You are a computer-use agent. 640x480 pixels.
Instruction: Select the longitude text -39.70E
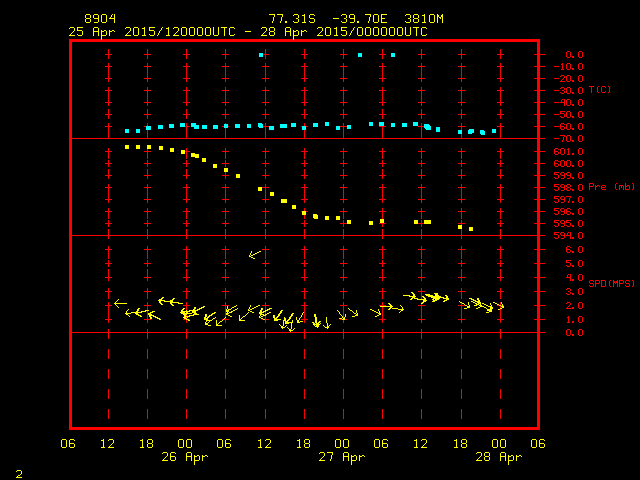tap(360, 19)
